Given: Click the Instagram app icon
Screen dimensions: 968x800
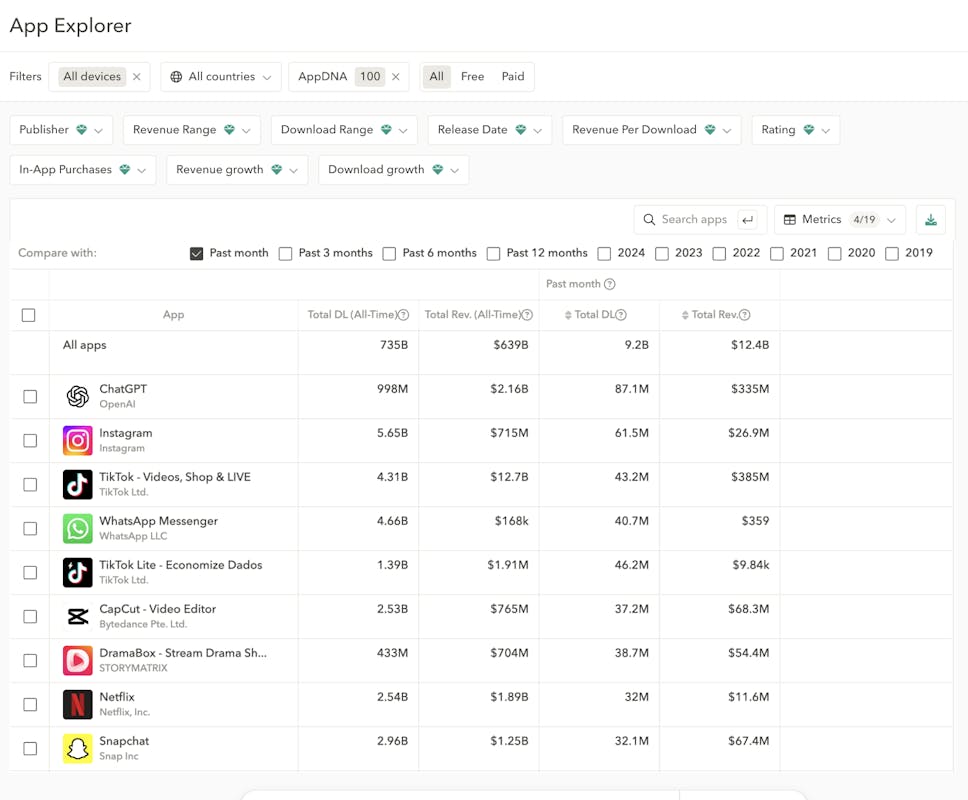Looking at the screenshot, I should tap(77, 441).
